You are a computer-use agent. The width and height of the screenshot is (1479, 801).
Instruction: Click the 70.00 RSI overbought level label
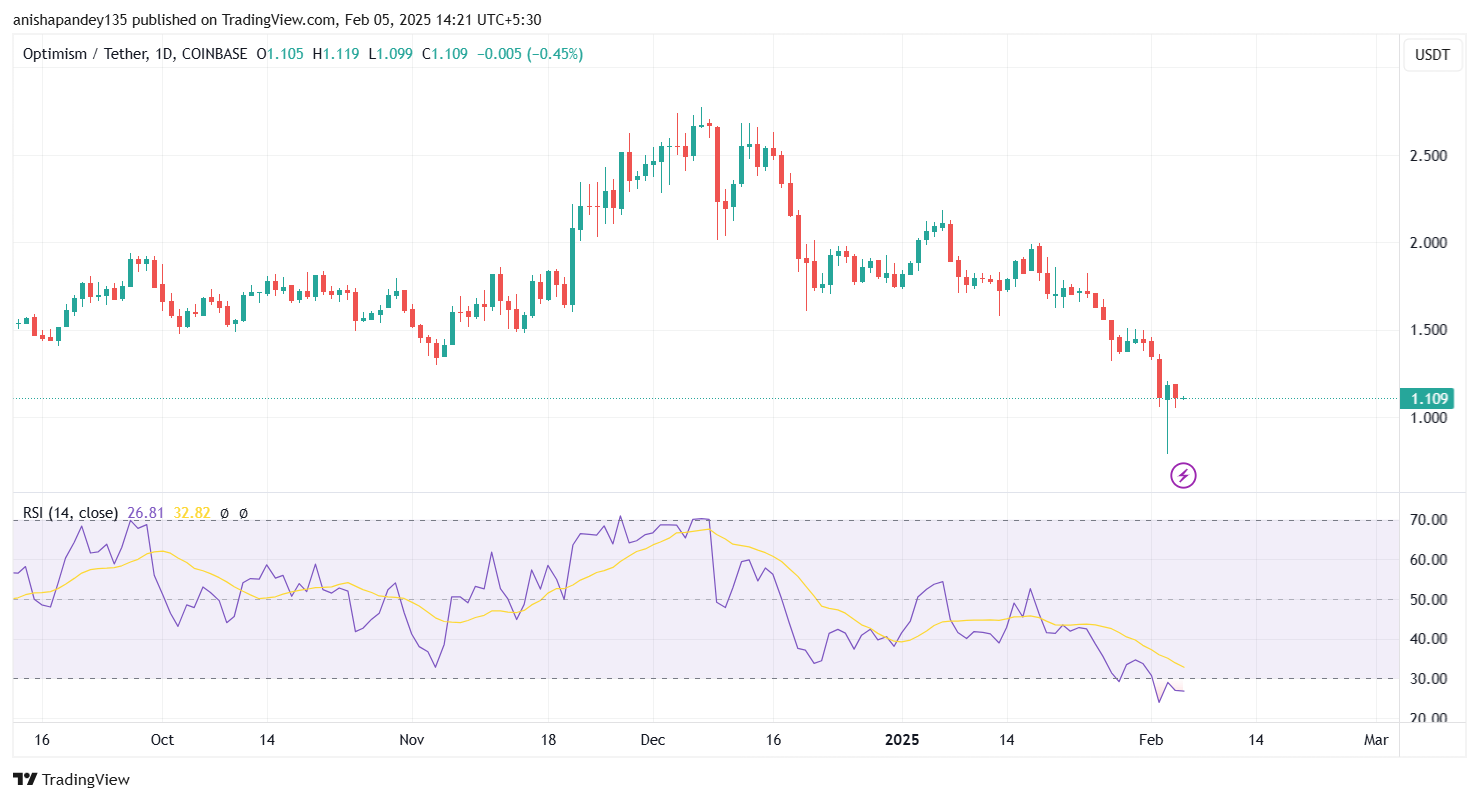[1428, 519]
